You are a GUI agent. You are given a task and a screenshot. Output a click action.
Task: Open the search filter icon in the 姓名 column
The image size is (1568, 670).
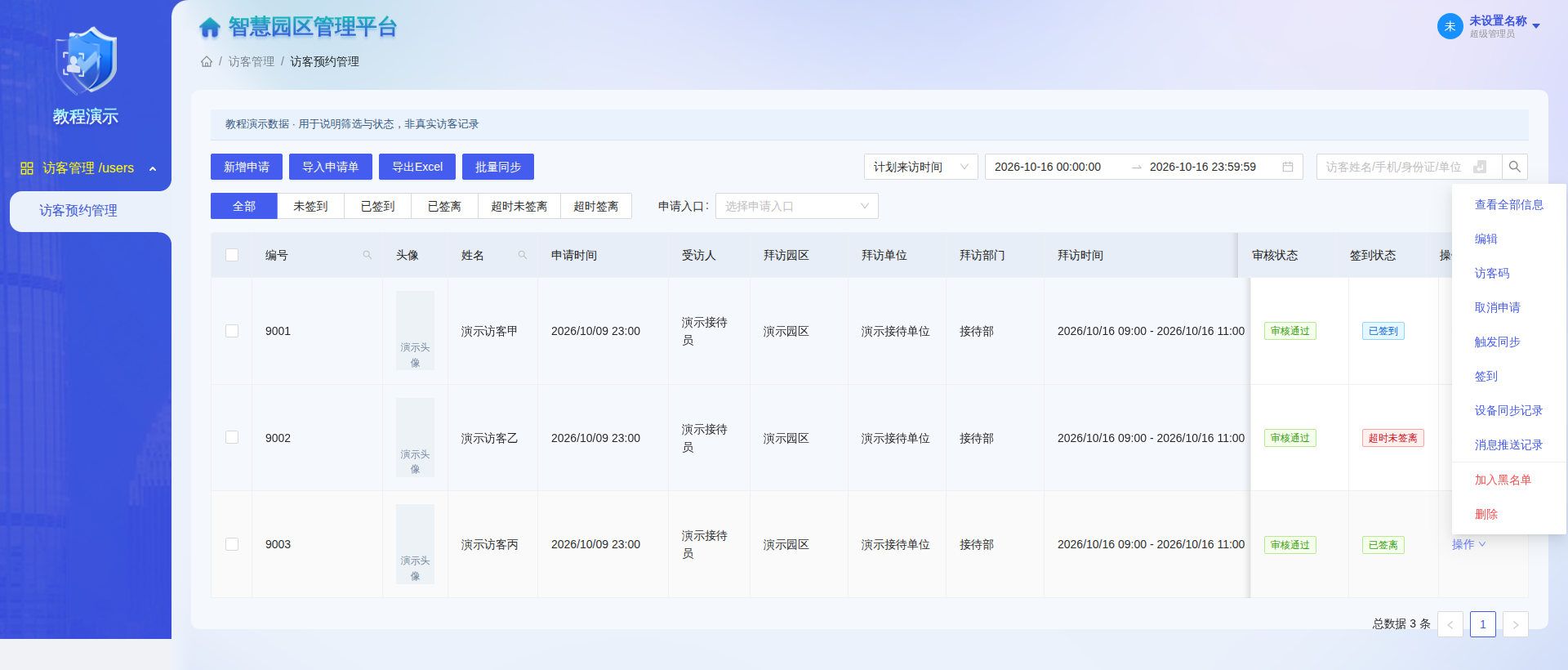point(523,255)
